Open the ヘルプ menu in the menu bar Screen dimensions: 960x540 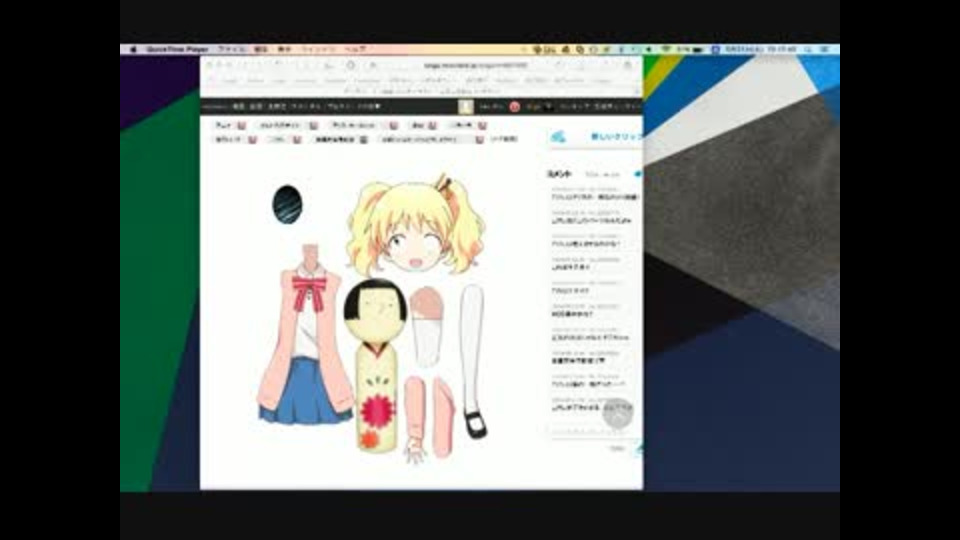[355, 49]
